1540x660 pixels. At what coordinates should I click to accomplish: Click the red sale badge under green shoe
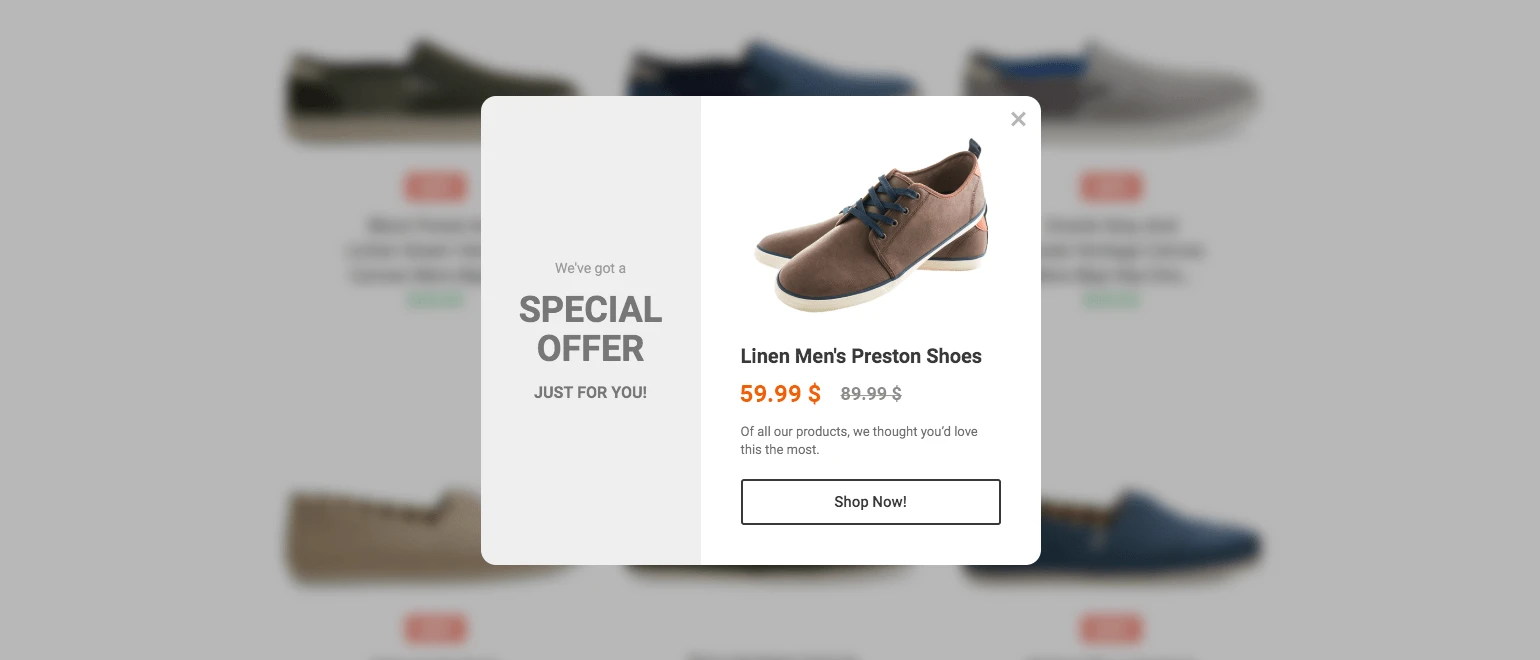point(435,187)
